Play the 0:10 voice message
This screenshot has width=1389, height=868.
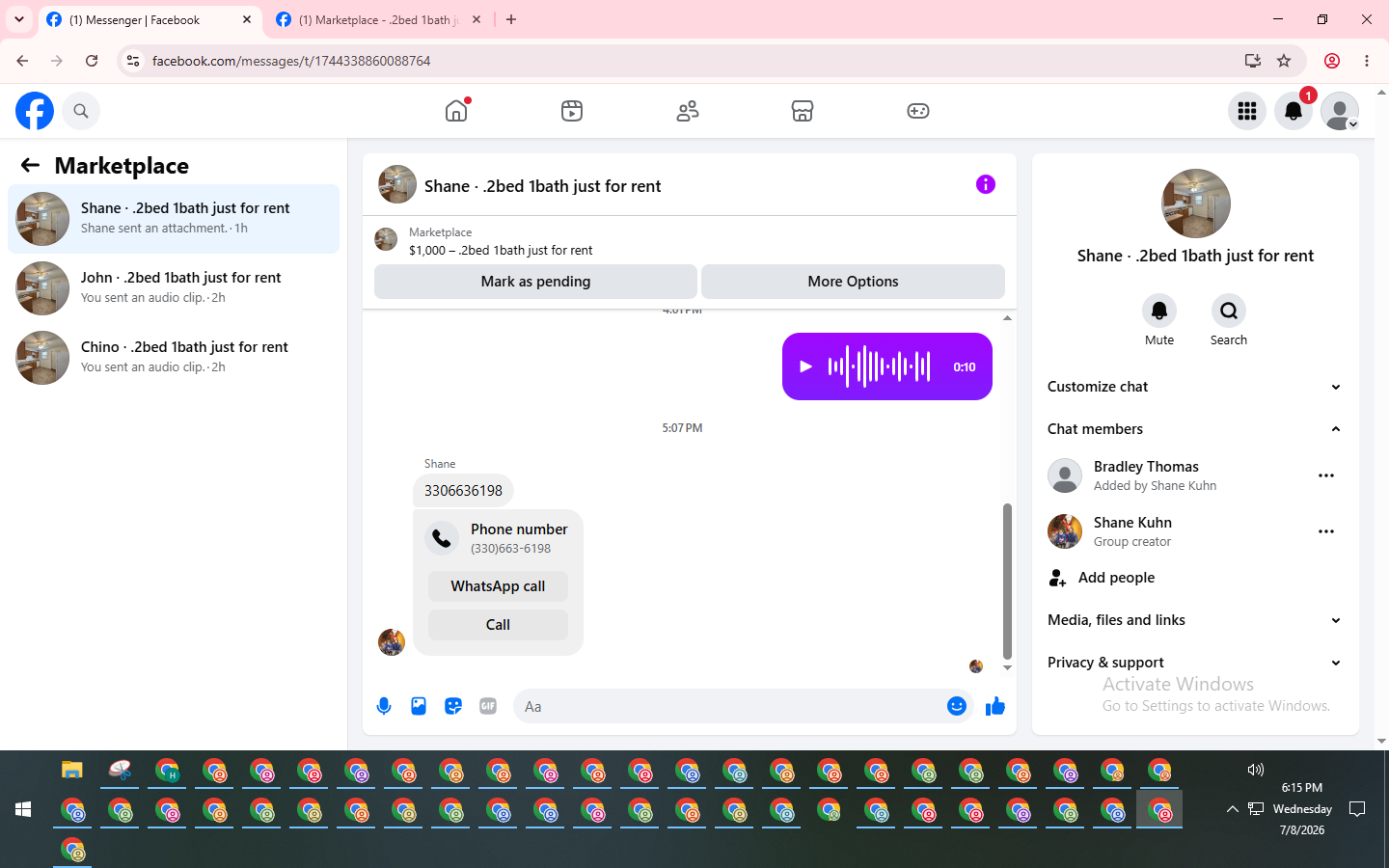(806, 366)
